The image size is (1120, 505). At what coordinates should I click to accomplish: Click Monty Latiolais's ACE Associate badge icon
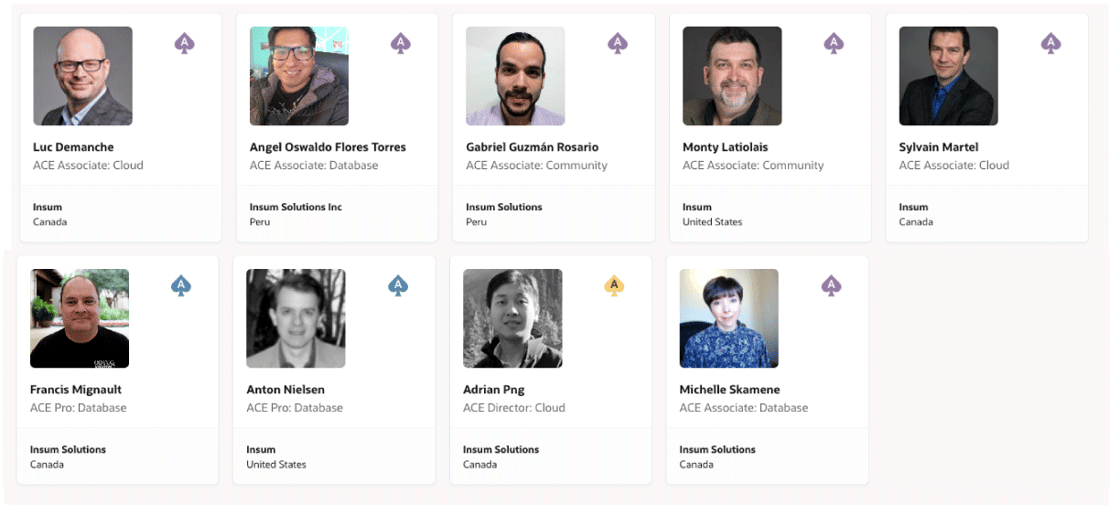click(x=834, y=43)
